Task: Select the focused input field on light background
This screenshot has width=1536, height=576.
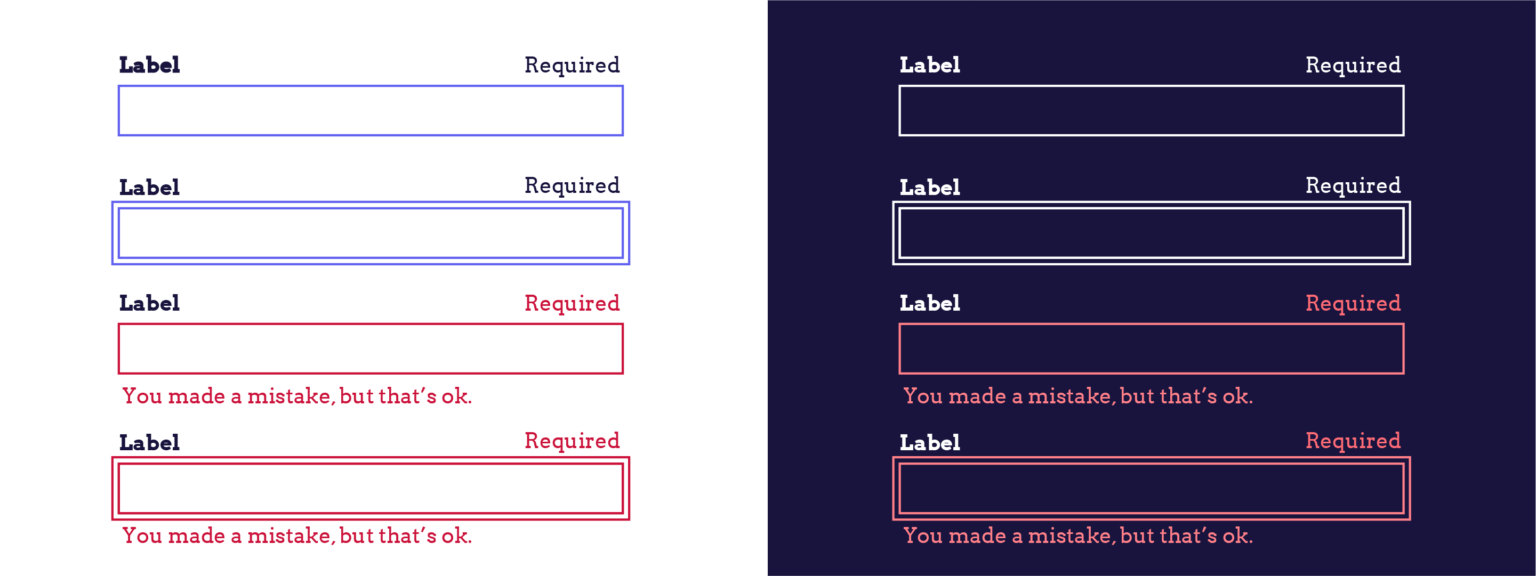Action: [x=370, y=232]
